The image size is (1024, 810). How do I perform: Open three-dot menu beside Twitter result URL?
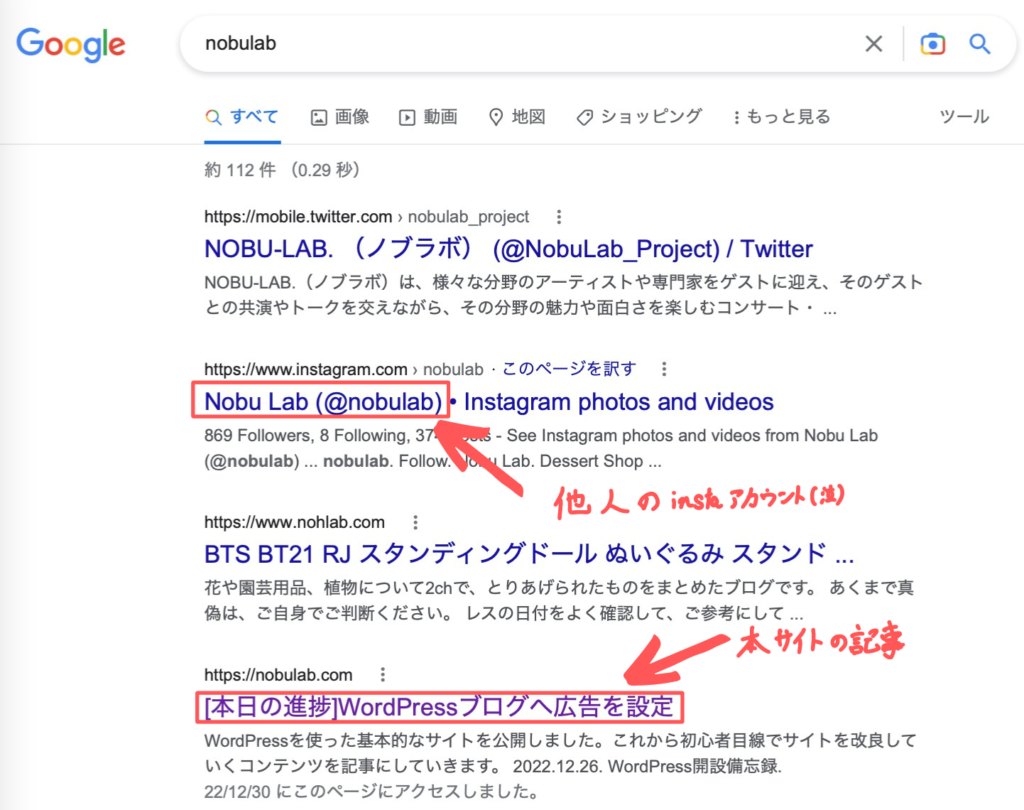559,217
